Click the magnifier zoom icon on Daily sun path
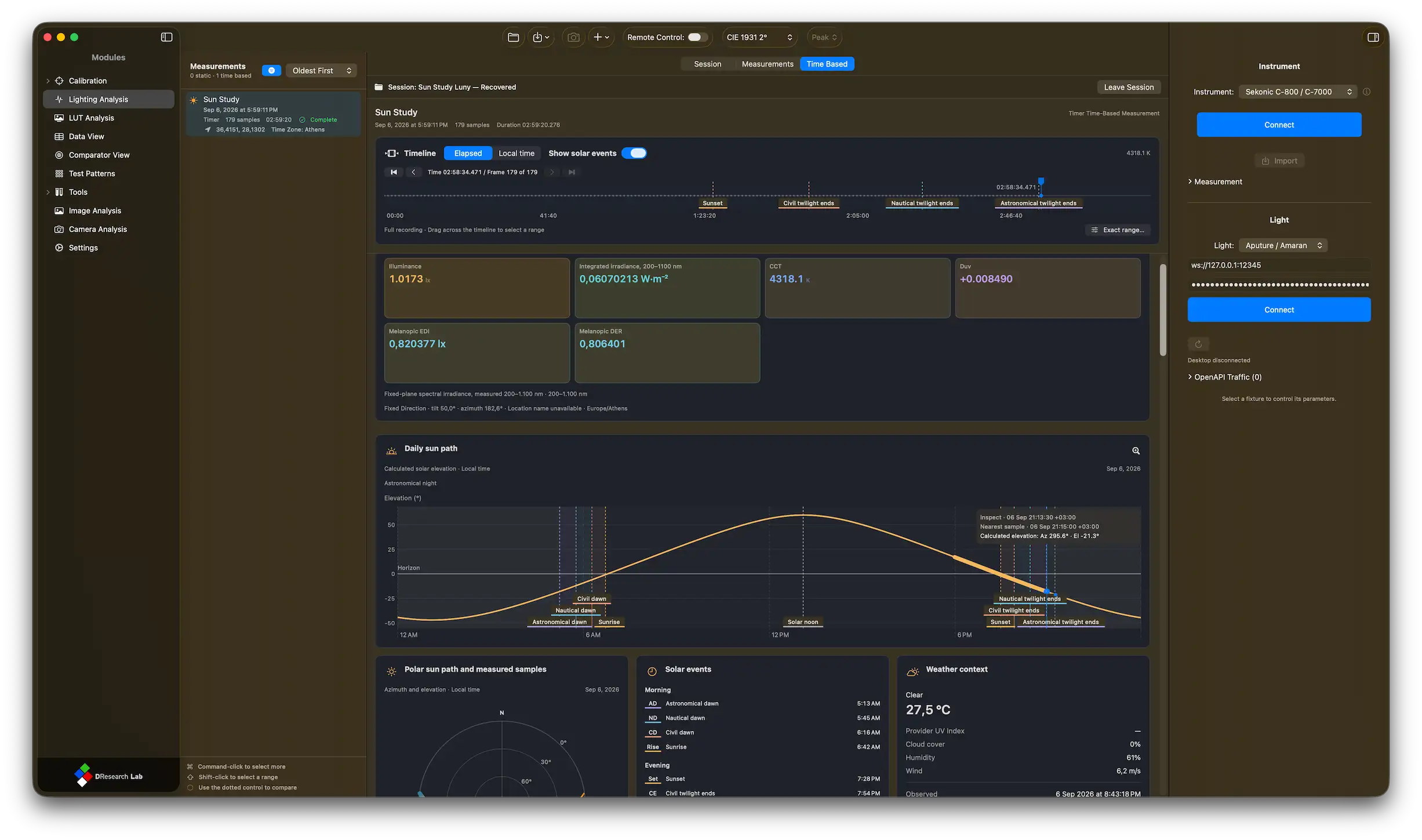Image resolution: width=1422 pixels, height=840 pixels. 1136,450
